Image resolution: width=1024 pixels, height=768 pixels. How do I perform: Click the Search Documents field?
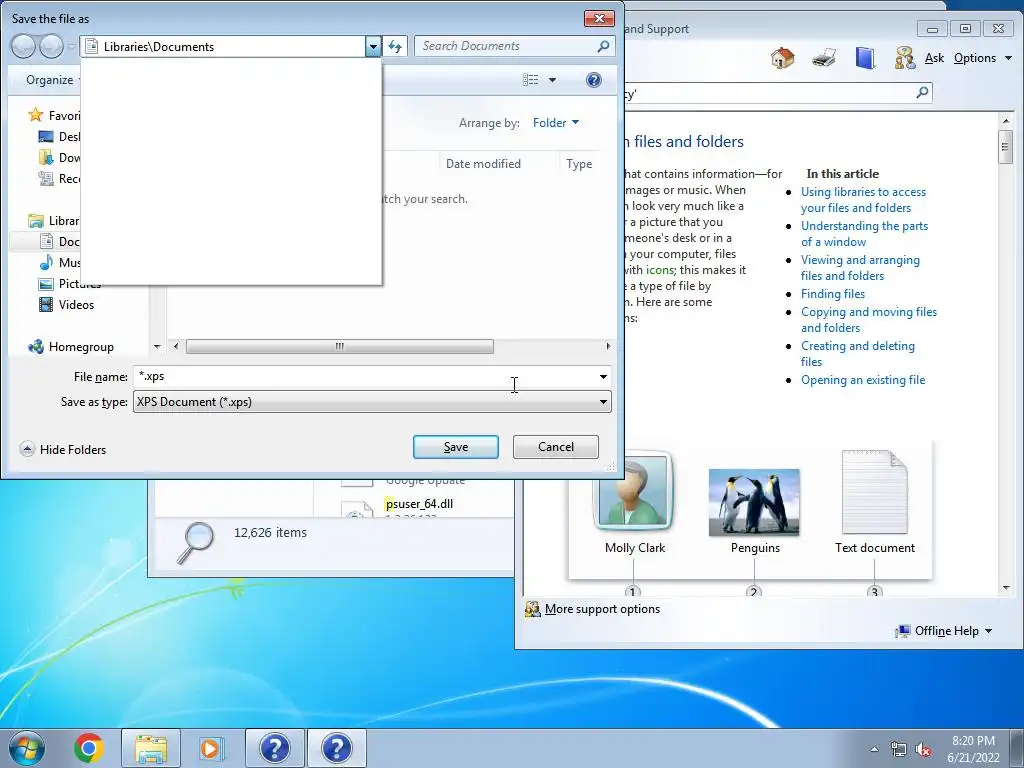click(515, 46)
